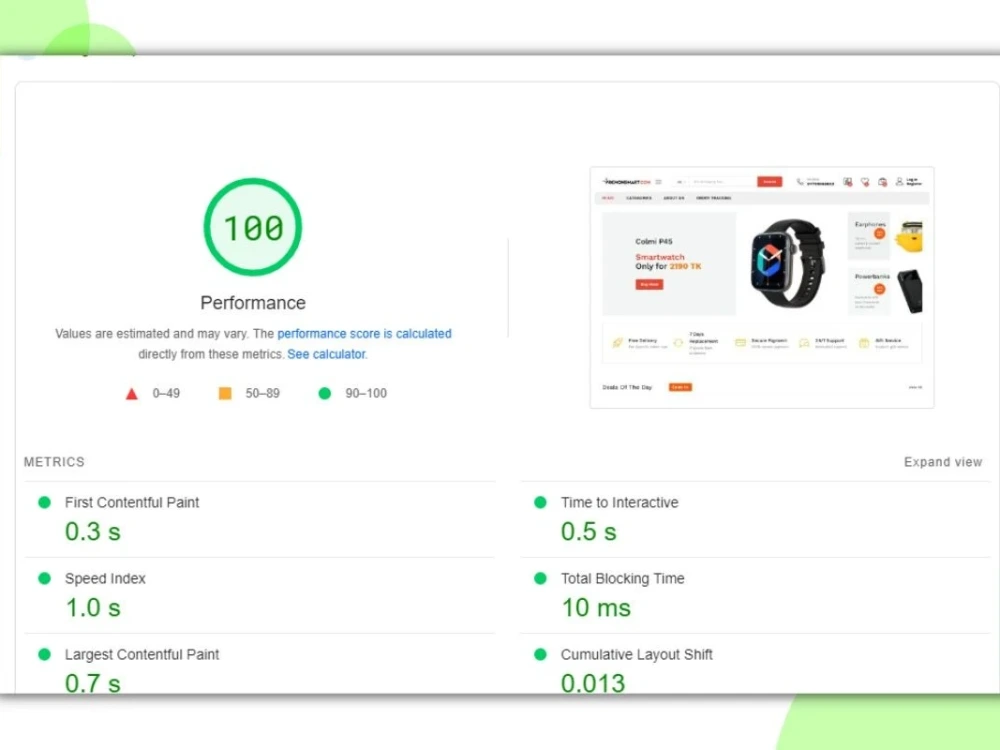
Task: Click the 'Speed Index' metric label
Action: tap(105, 578)
